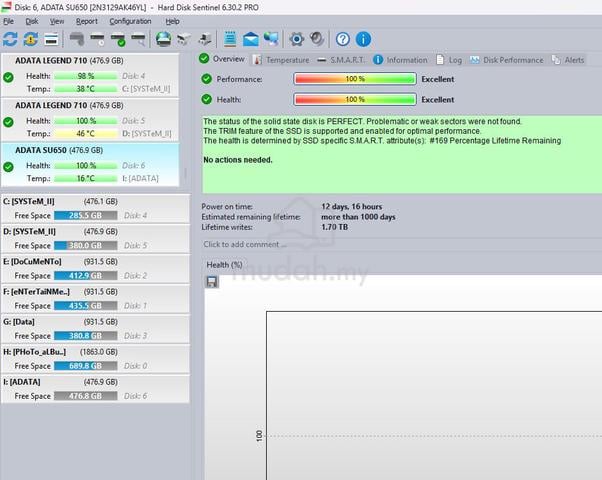Click the blue envelope email icon

251,39
